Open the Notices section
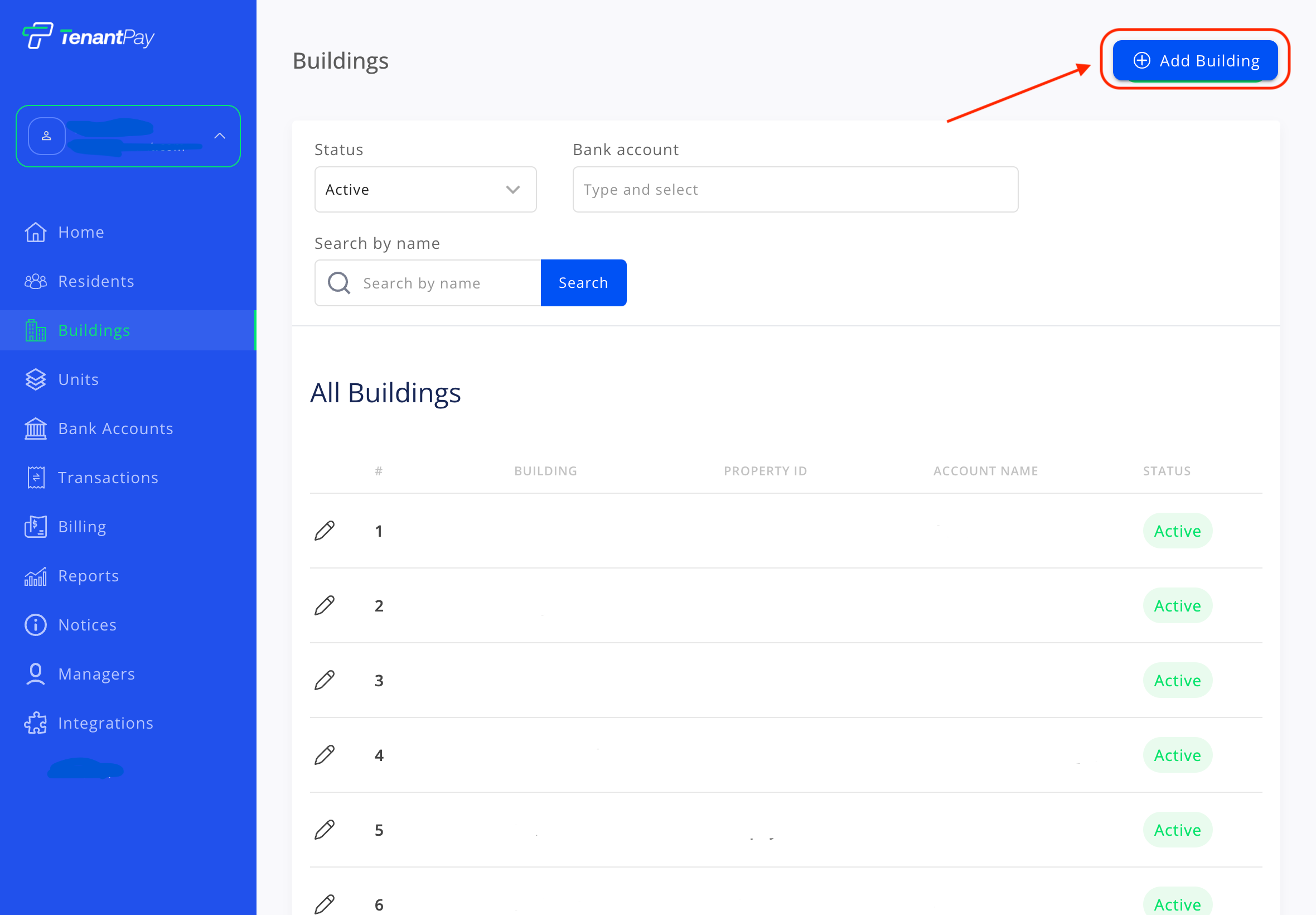1316x915 pixels. [87, 625]
